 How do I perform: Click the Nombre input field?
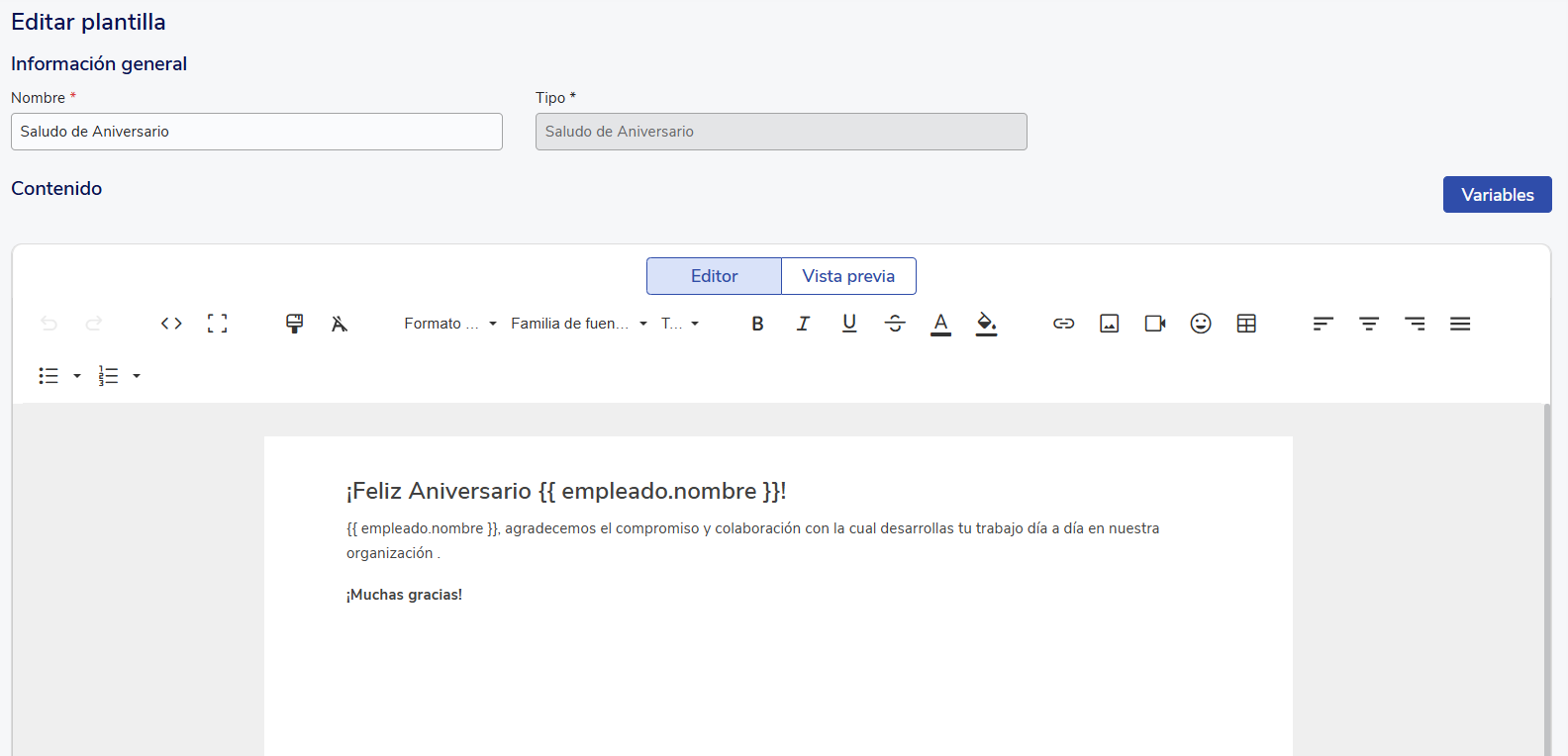point(256,132)
